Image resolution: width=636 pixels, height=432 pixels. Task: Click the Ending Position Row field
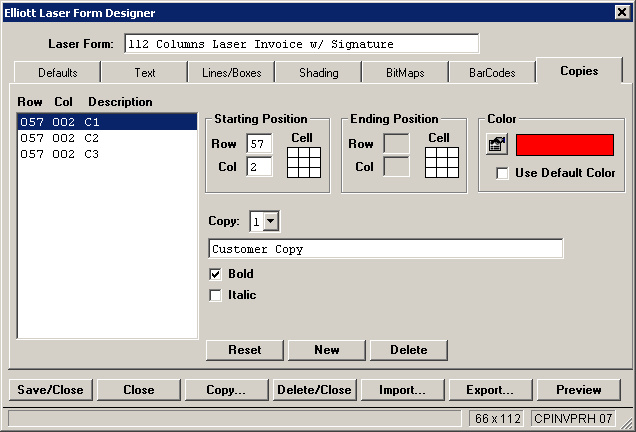[x=396, y=144]
